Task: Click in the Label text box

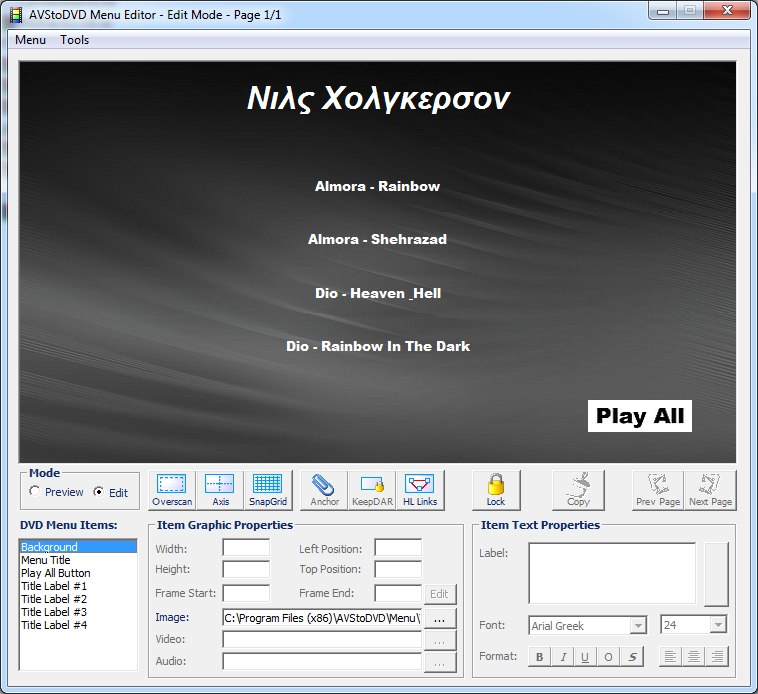Action: (x=612, y=574)
